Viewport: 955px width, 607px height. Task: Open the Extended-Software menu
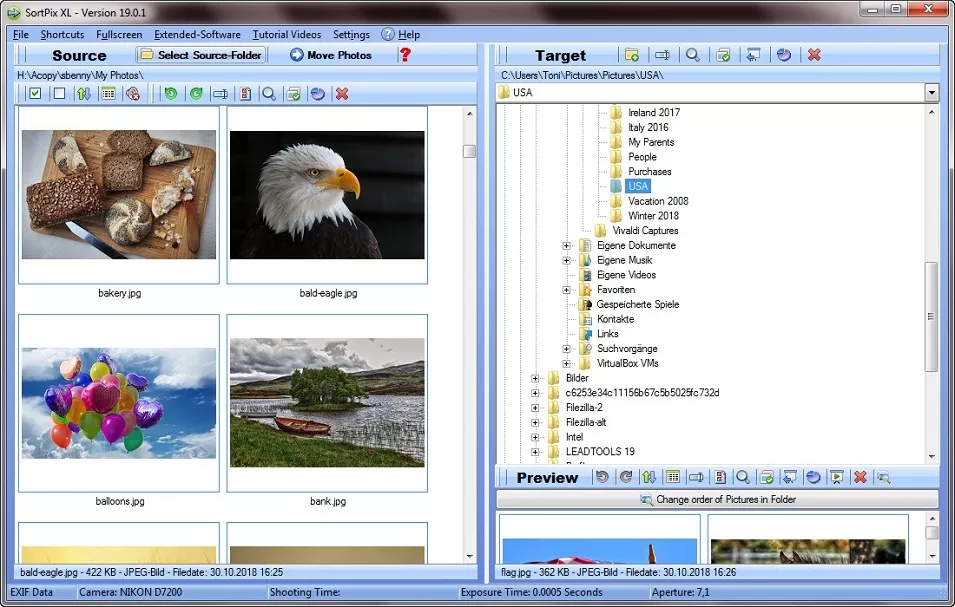coord(197,35)
